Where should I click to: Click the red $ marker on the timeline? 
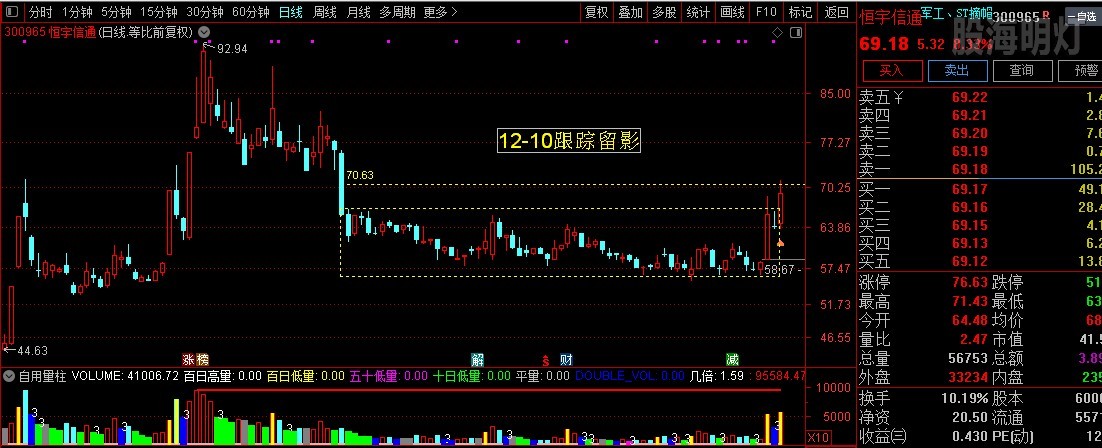(545, 359)
